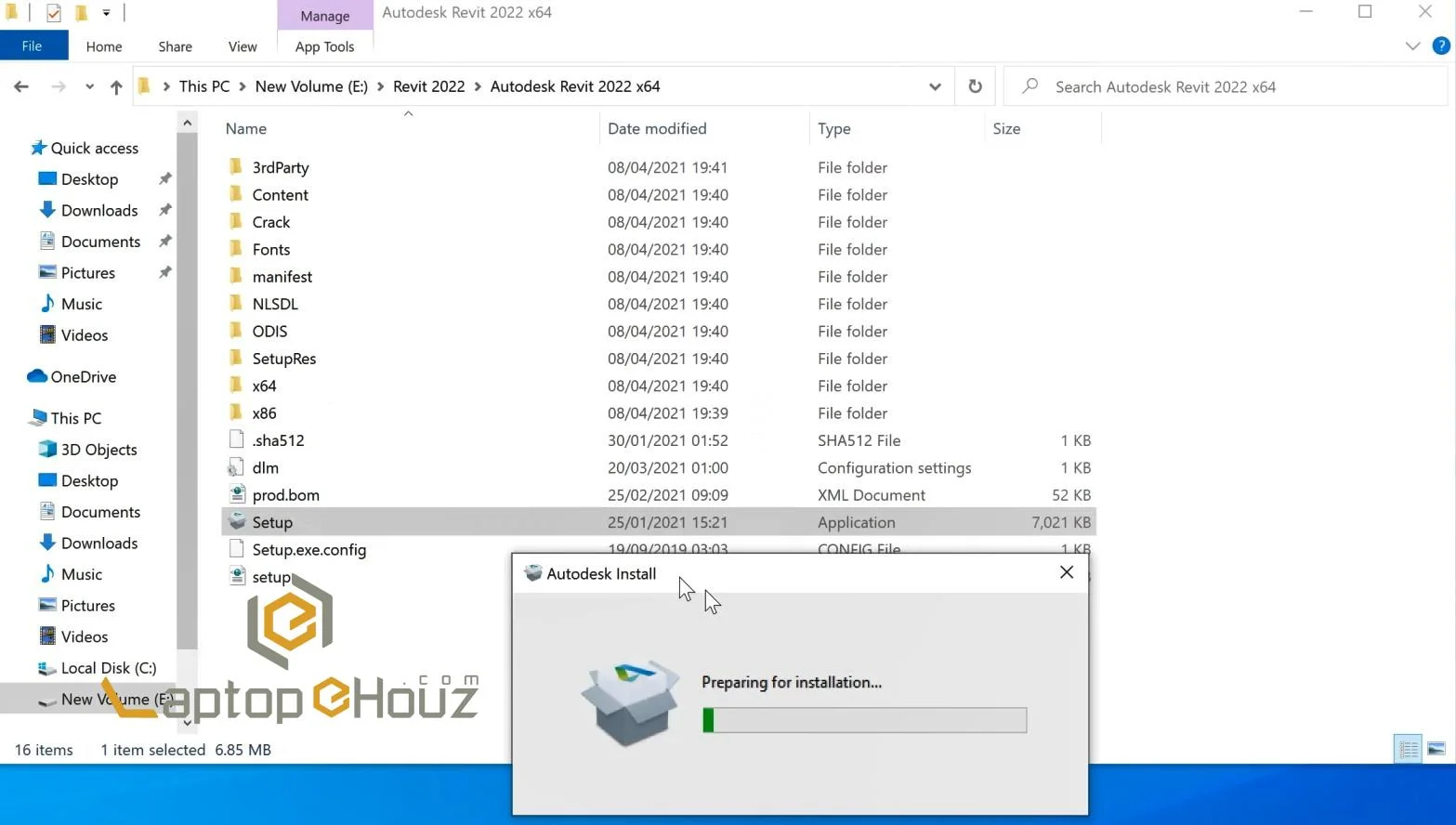This screenshot has height=825, width=1456.
Task: Open Quick access in navigation pane
Action: [94, 148]
